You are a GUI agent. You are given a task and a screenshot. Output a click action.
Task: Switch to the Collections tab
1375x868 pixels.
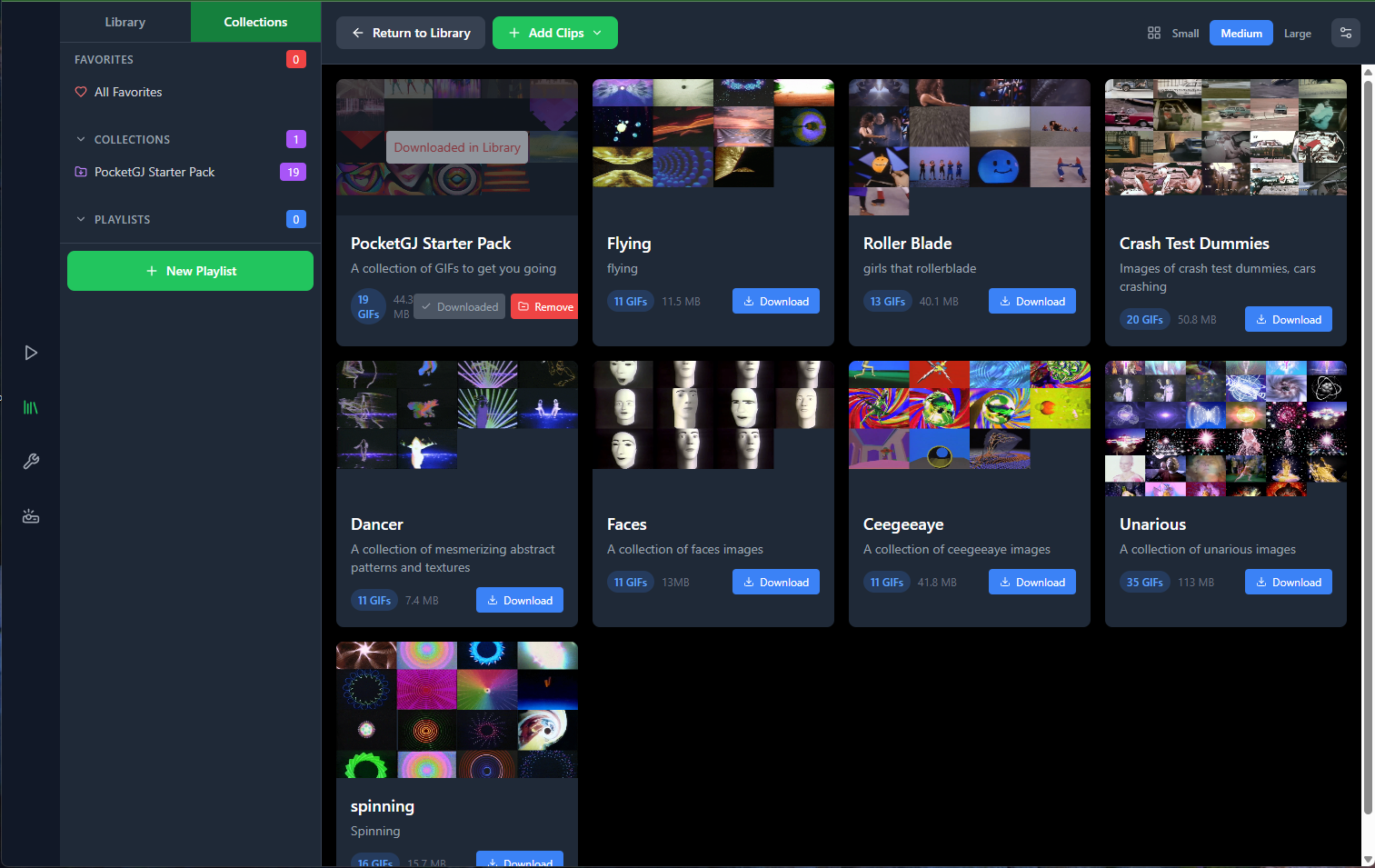(x=255, y=22)
